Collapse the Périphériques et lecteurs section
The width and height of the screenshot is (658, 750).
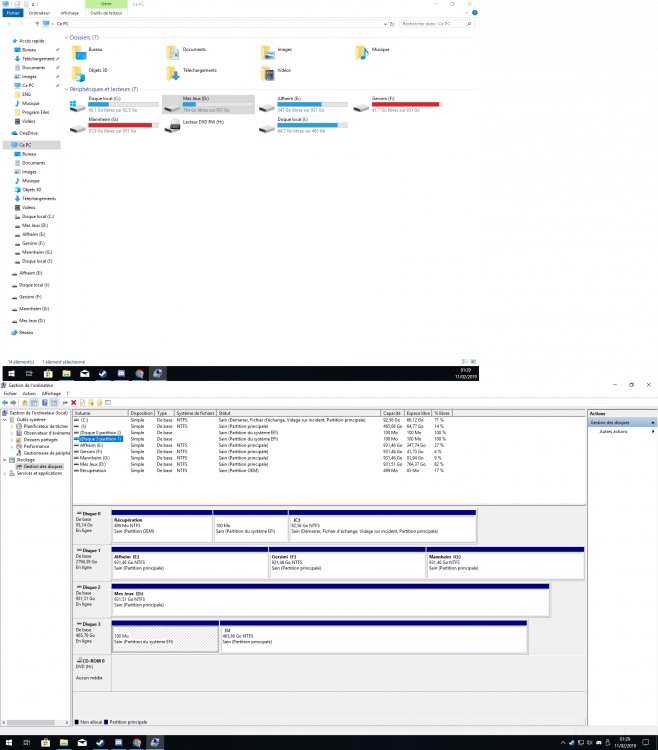pos(67,89)
